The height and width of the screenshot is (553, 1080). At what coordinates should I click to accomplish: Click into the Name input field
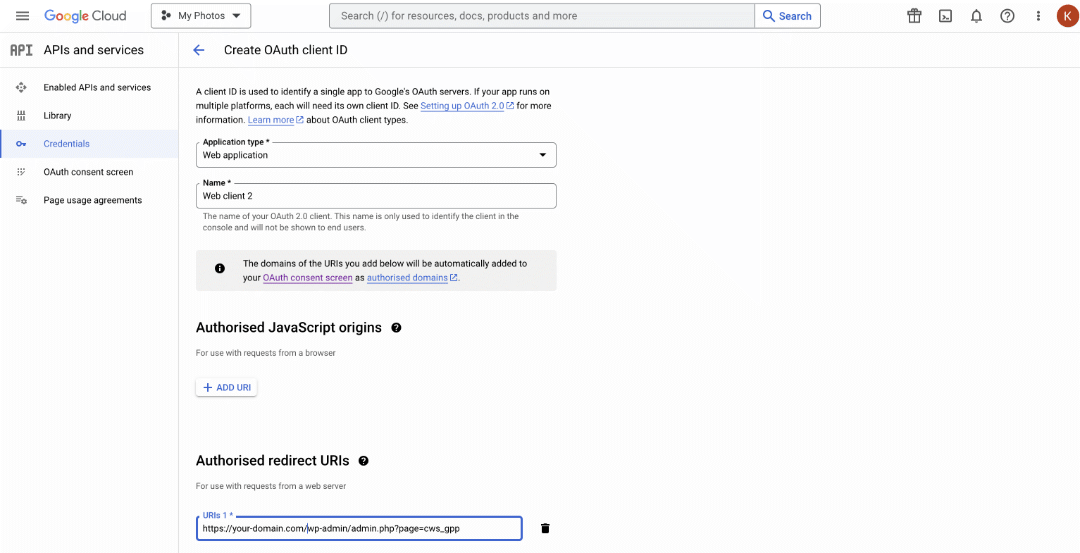tap(376, 196)
